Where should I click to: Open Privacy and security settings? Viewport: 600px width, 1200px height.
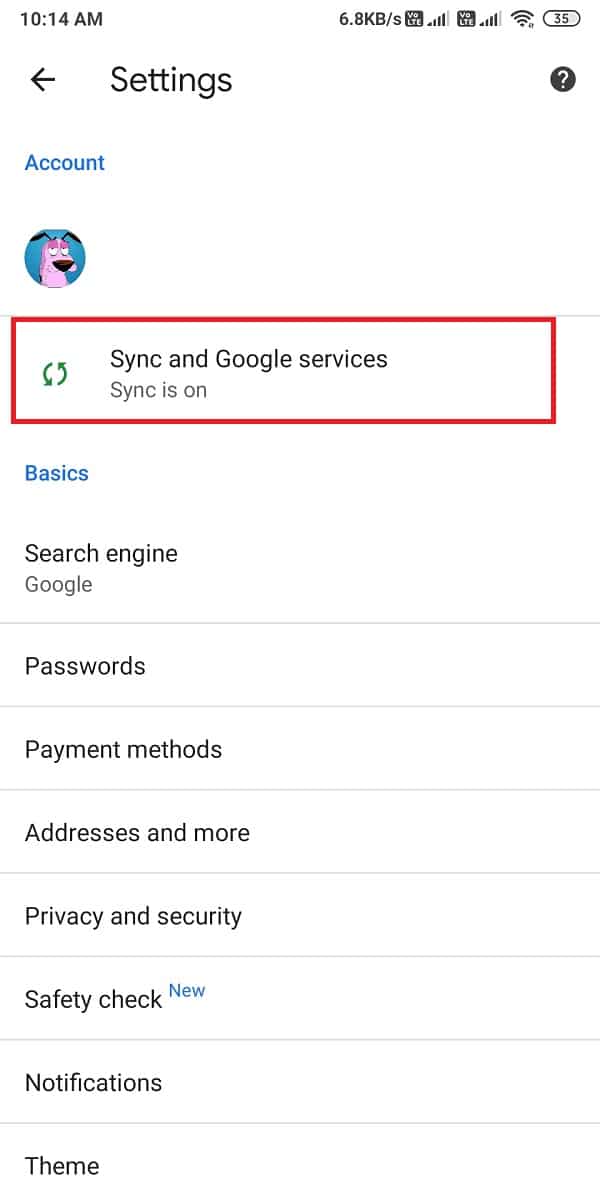(133, 915)
